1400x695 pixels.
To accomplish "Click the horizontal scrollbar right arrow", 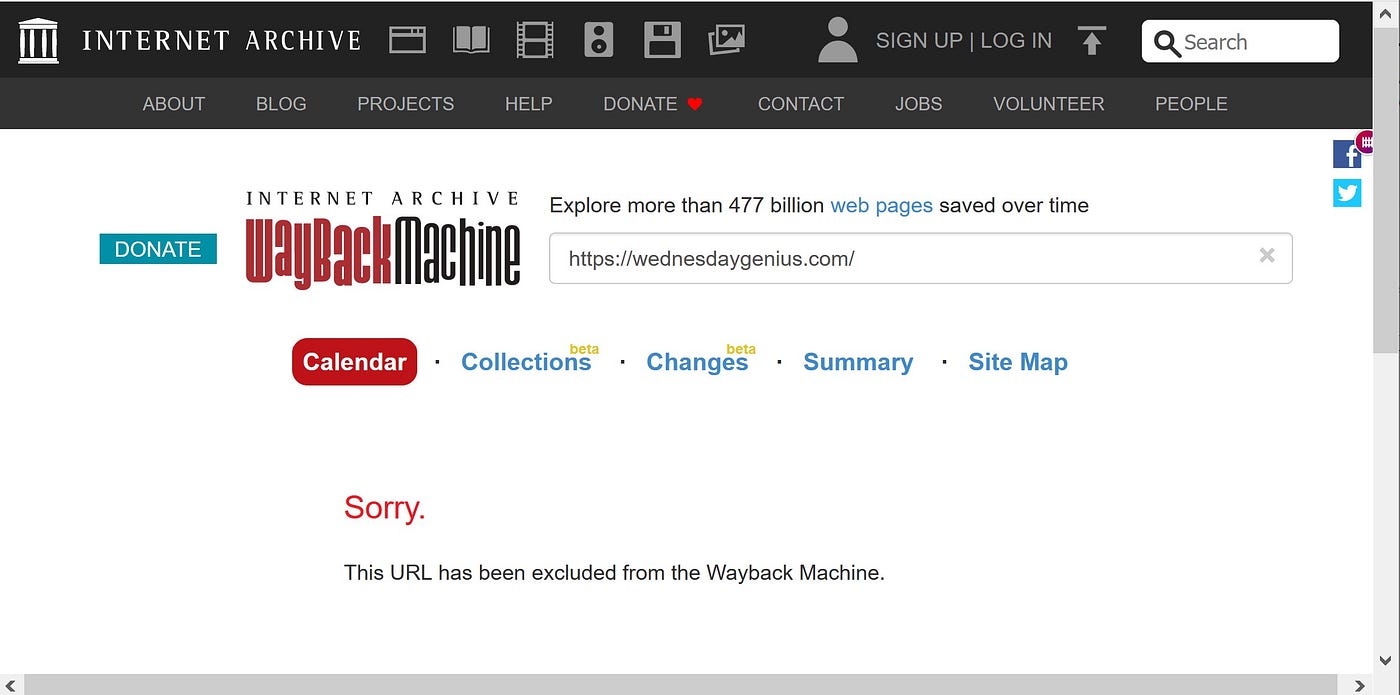I will pyautogui.click(x=1360, y=684).
